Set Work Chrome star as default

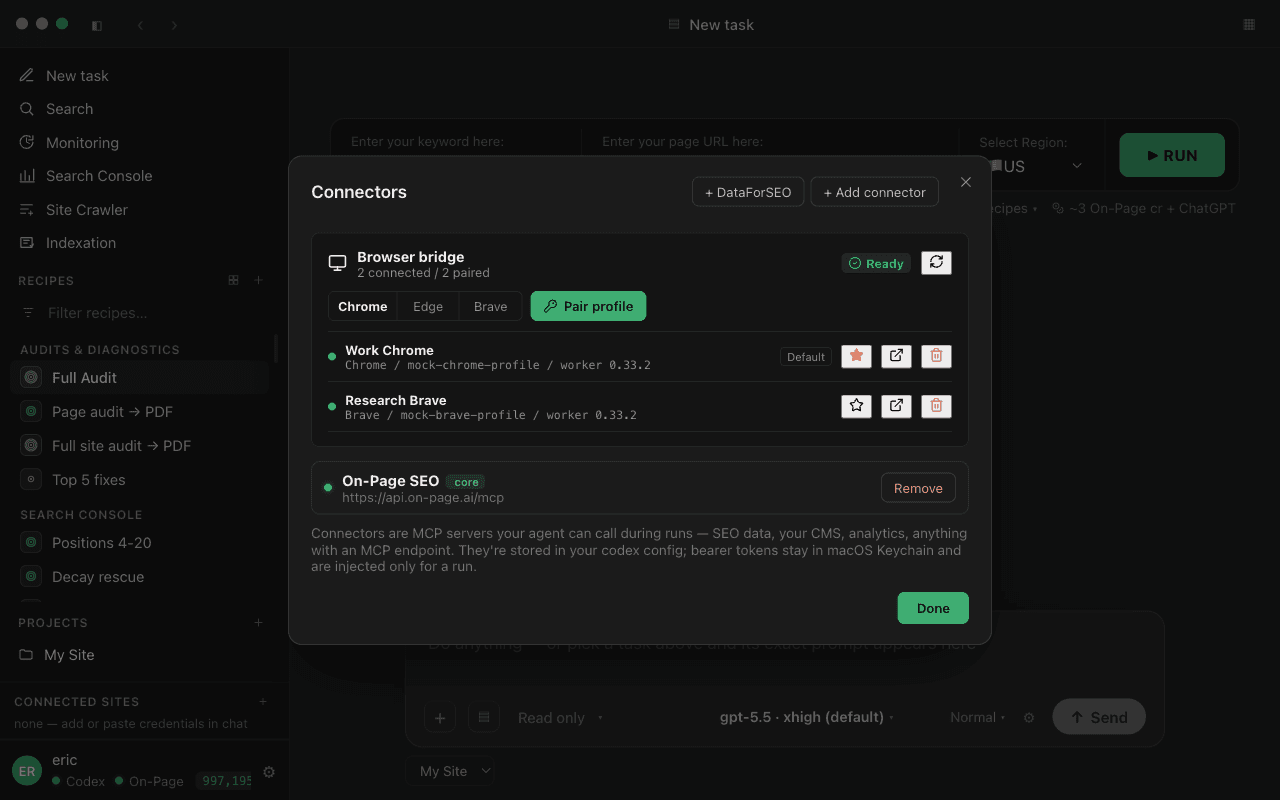point(856,356)
